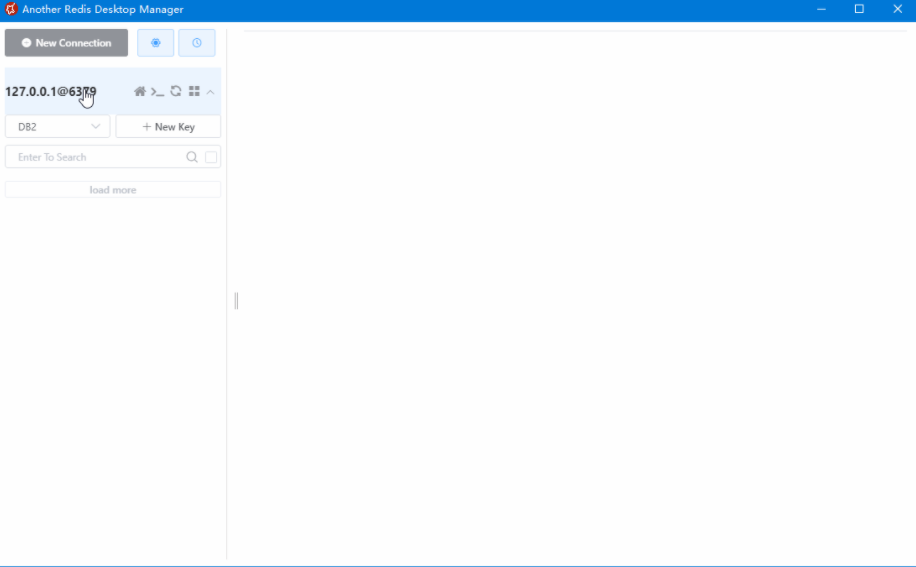
Task: Select the 127.0.0.1@6379 connection name
Action: tap(51, 92)
